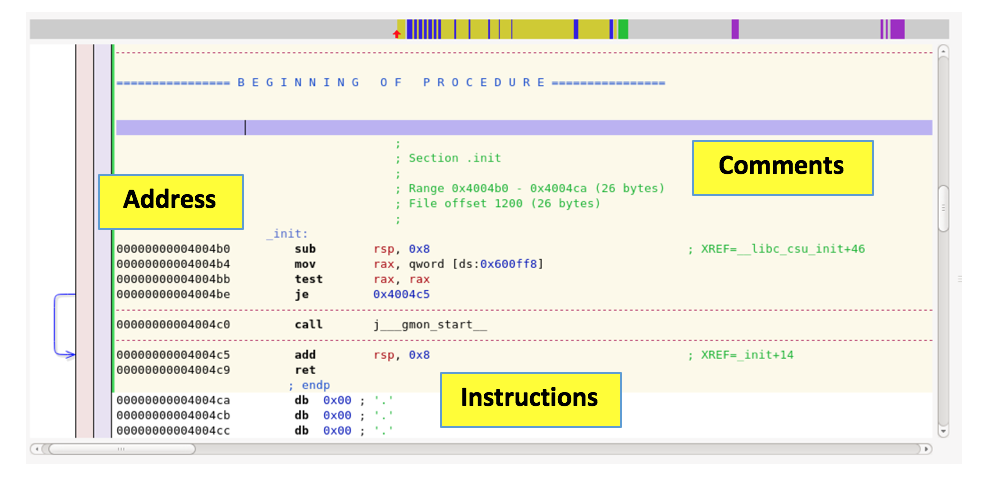Screen dimensions: 982x484
Task: Select address 00000000004004be
Action: [173, 294]
